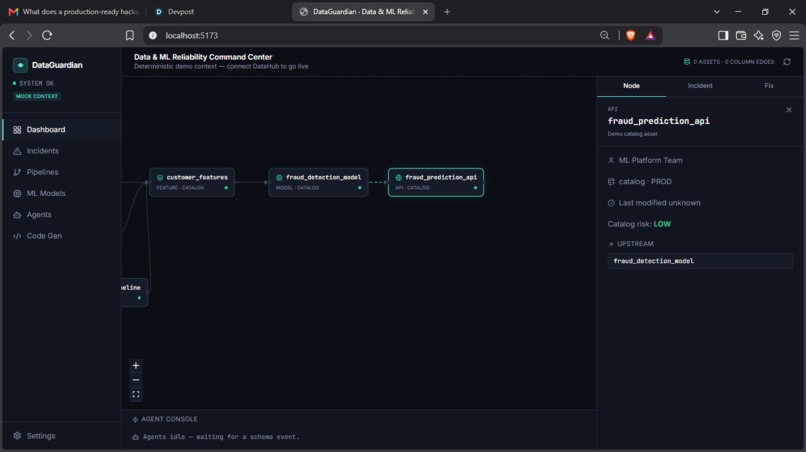Click the Incidents warning triangle icon
This screenshot has width=806, height=452.
click(x=17, y=151)
